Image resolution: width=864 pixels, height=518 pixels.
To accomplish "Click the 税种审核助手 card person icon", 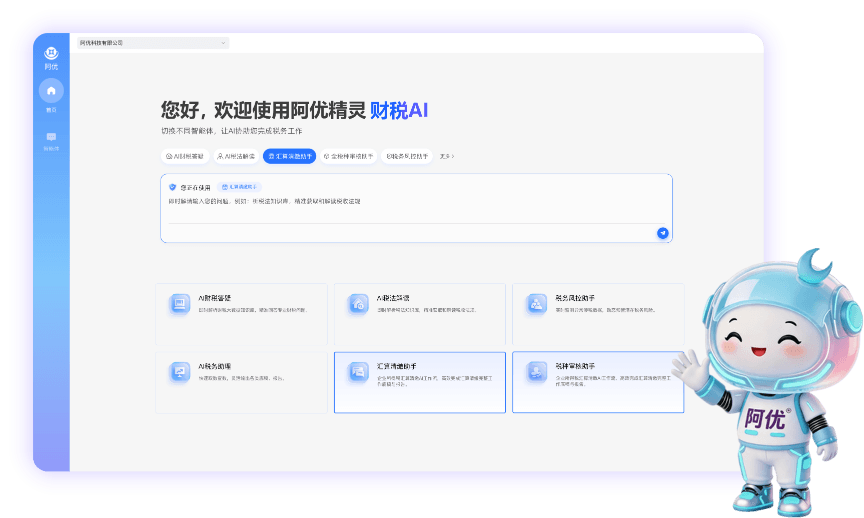I will tap(536, 372).
